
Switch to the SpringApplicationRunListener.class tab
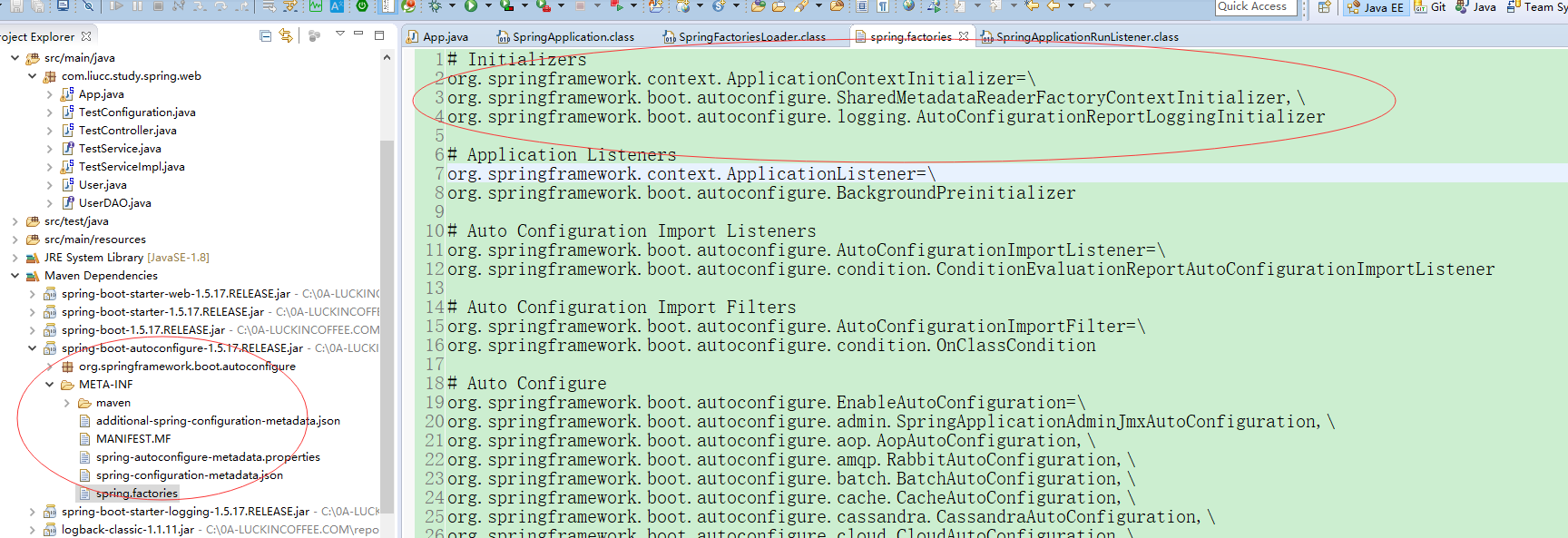pyautogui.click(x=1079, y=37)
